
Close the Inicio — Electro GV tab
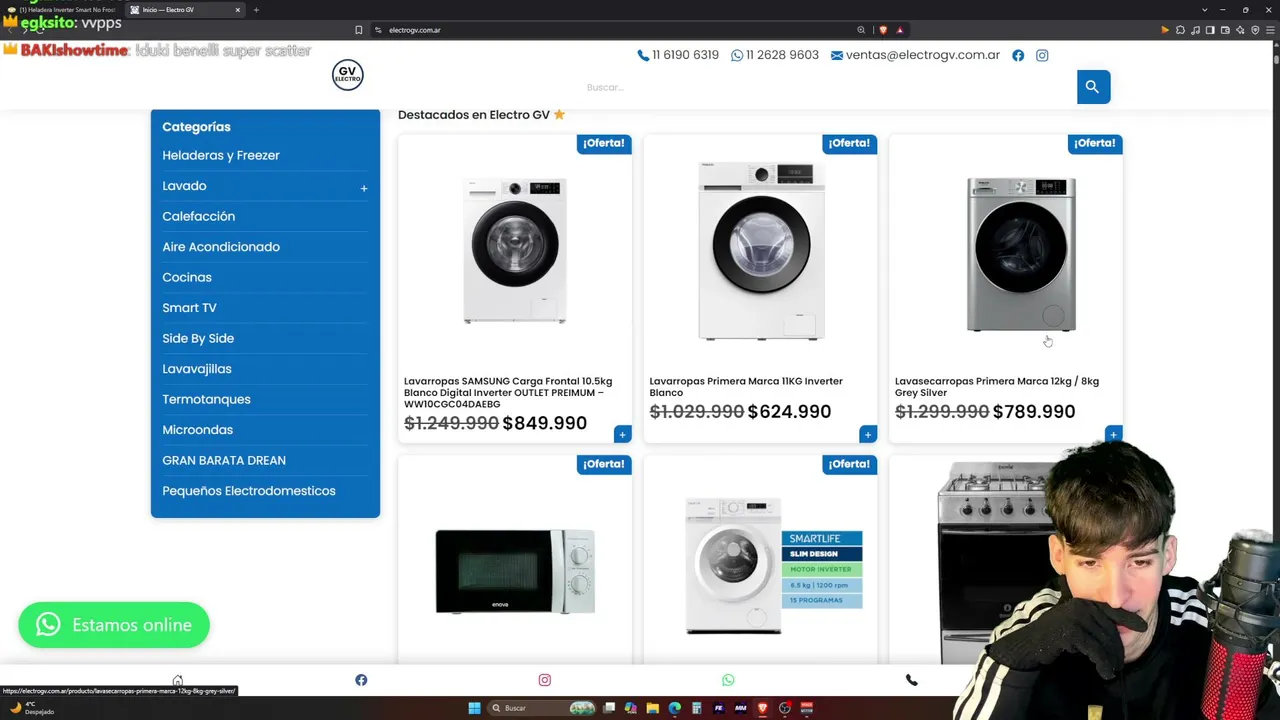click(238, 10)
